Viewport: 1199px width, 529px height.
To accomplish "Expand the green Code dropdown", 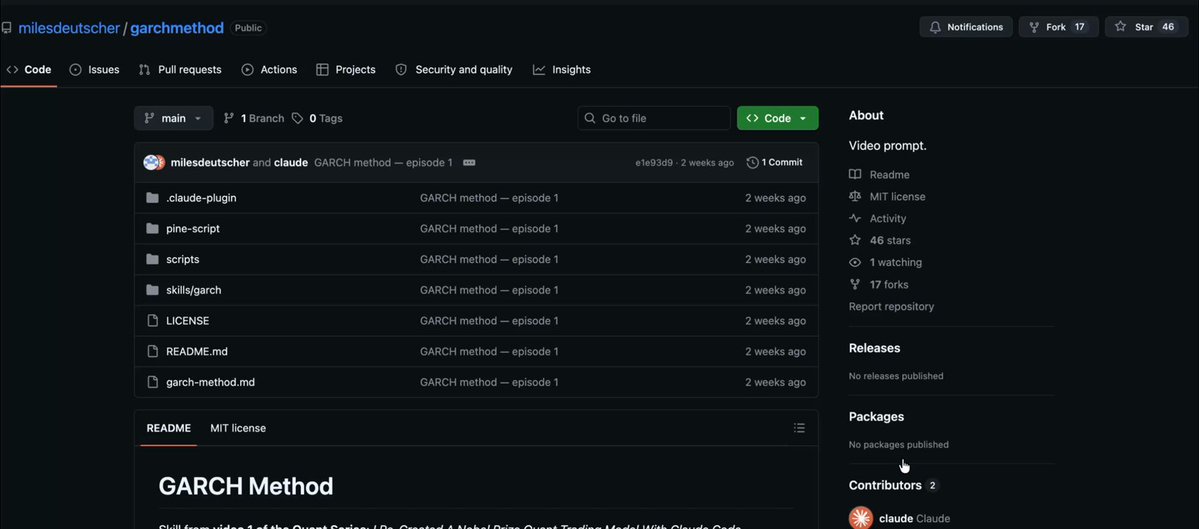I will [778, 118].
